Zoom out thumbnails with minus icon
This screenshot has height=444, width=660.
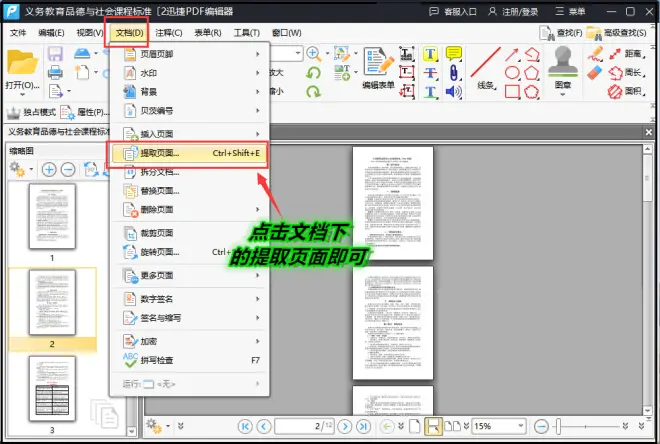68,170
